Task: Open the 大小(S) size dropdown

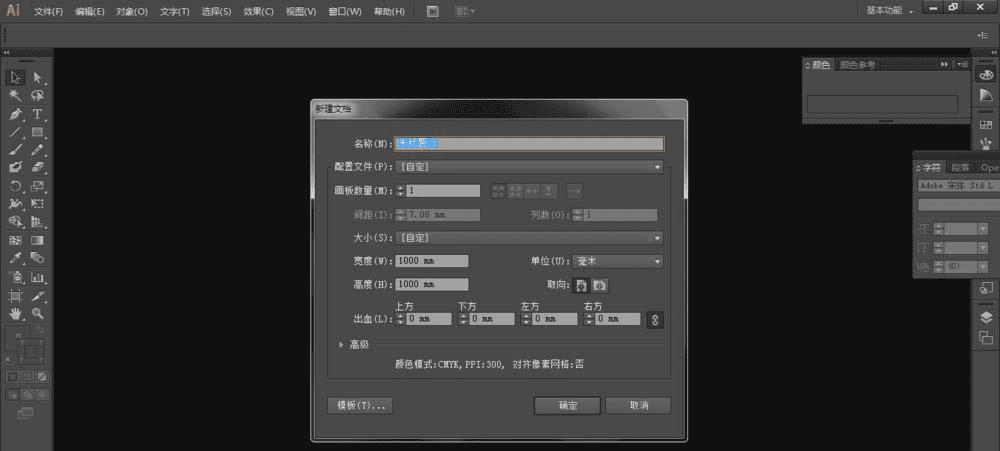Action: (529, 238)
